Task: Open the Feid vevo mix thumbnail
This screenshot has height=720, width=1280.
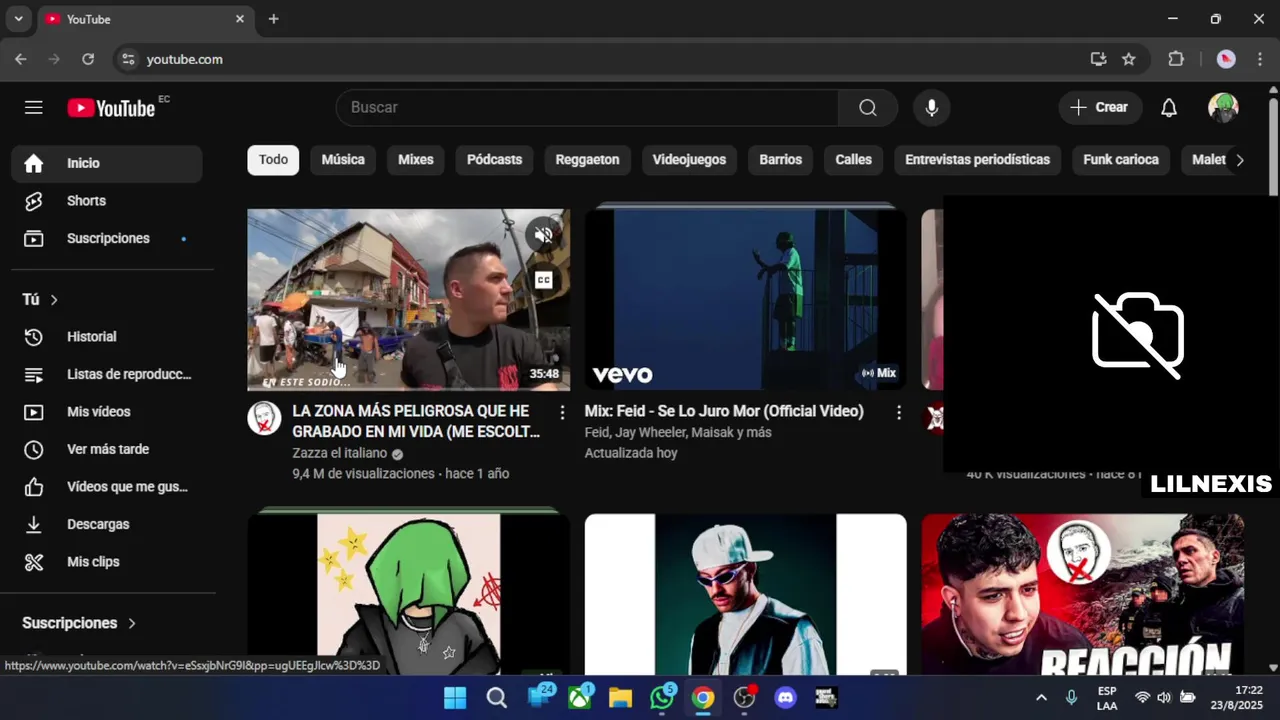Action: [x=745, y=299]
